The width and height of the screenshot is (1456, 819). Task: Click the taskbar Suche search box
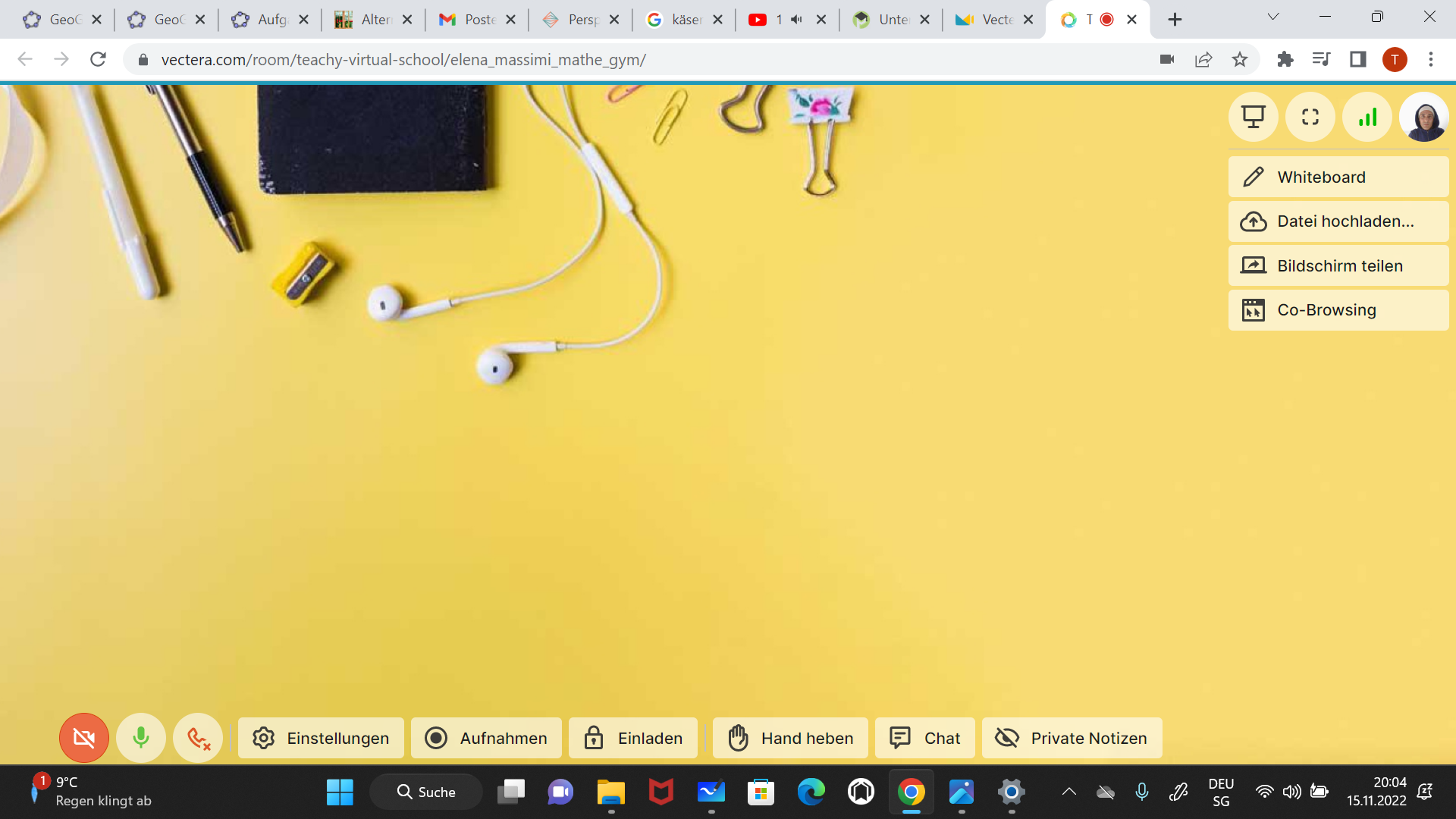pos(426,792)
